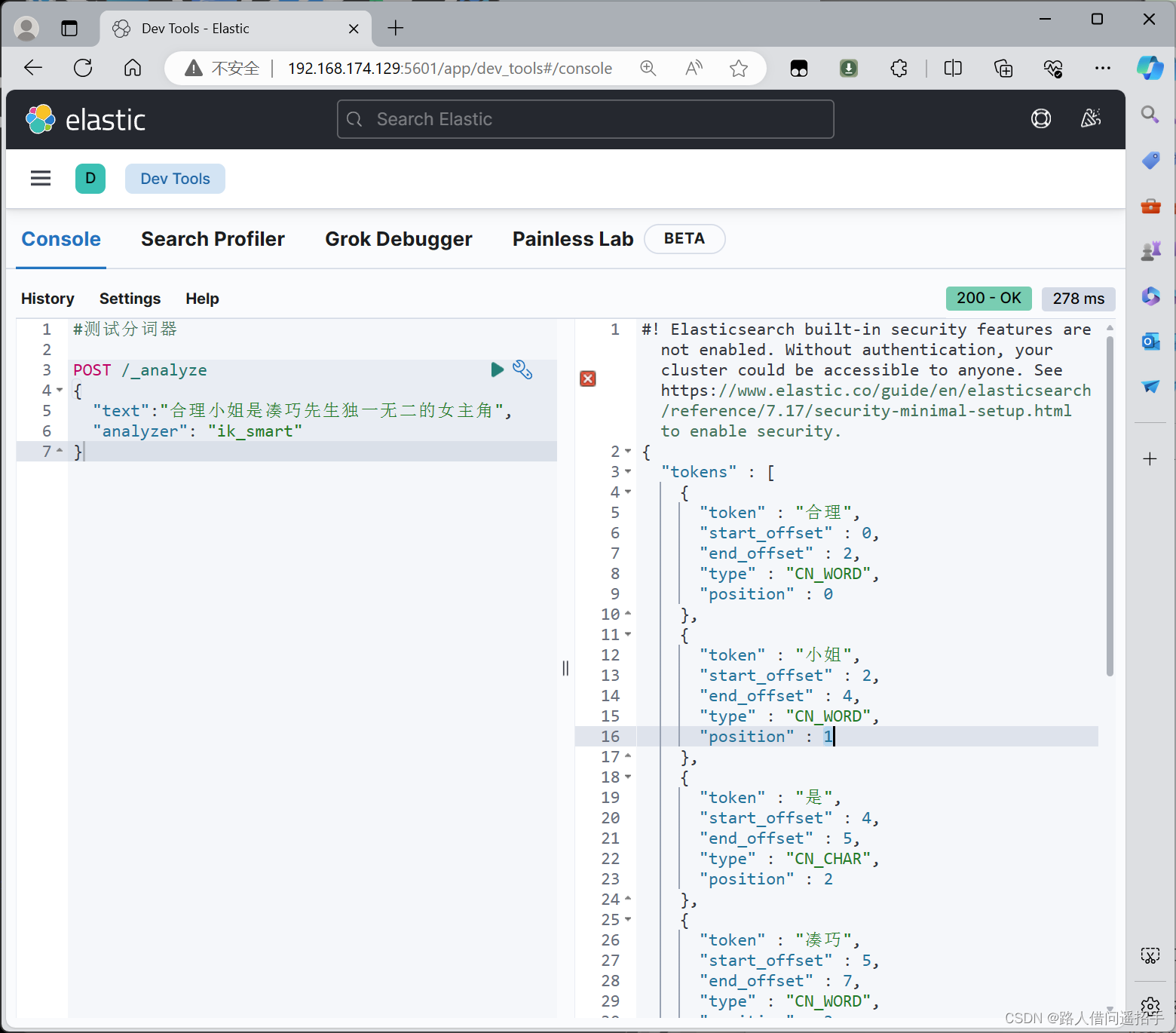Click the Dev Tools breadcrumb

coord(175,179)
